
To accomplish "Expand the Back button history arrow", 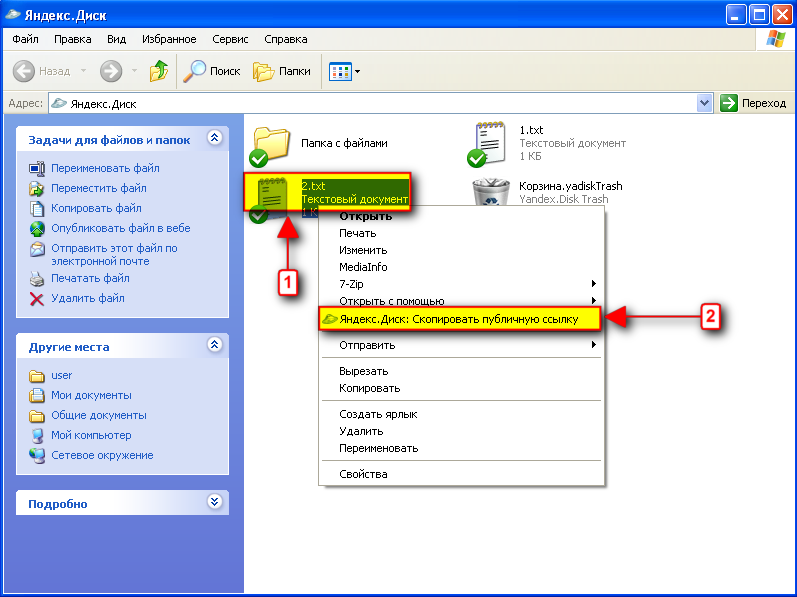I will click(83, 71).
